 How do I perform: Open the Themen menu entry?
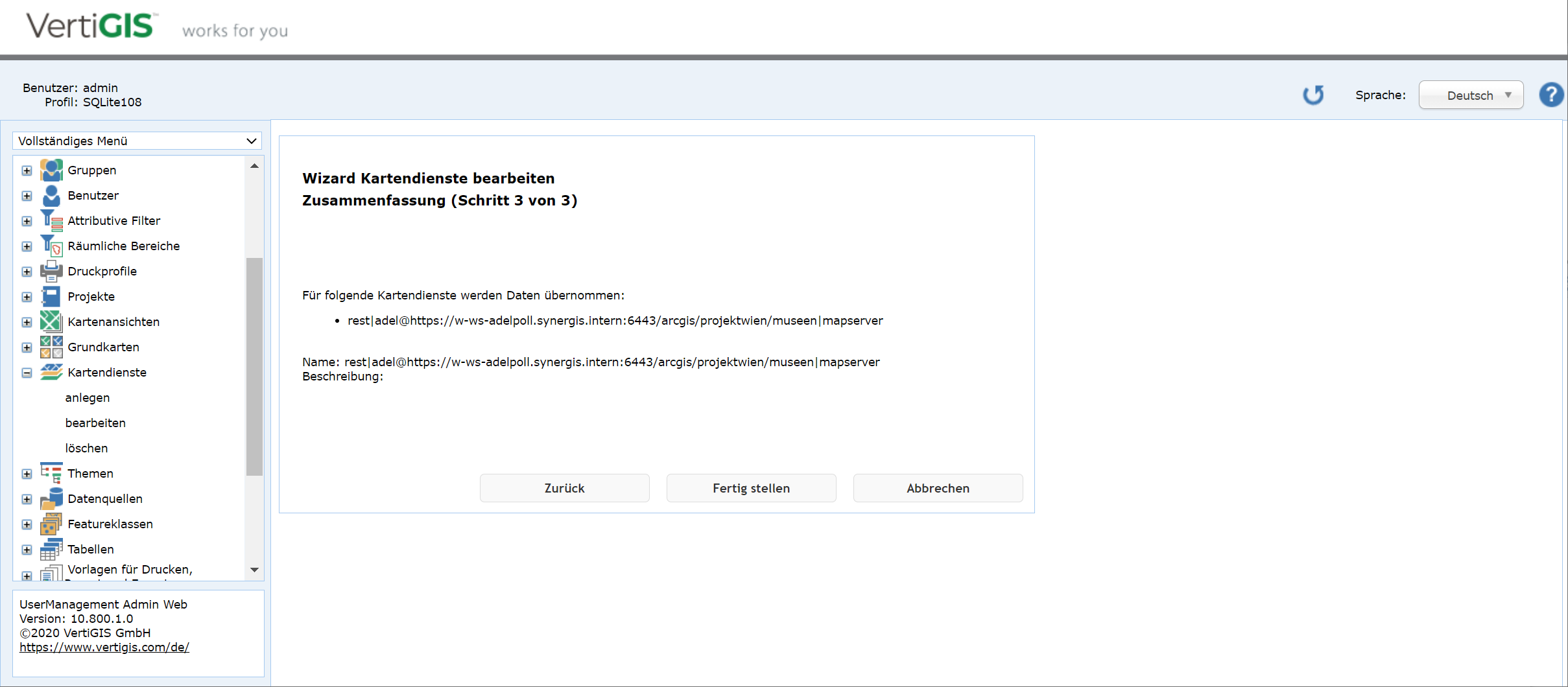[x=91, y=473]
